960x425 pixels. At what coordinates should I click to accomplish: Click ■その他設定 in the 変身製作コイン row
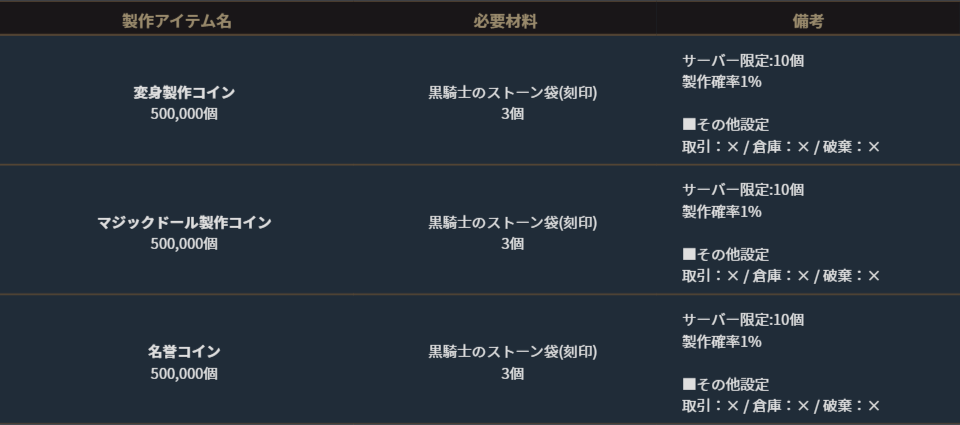(x=726, y=125)
